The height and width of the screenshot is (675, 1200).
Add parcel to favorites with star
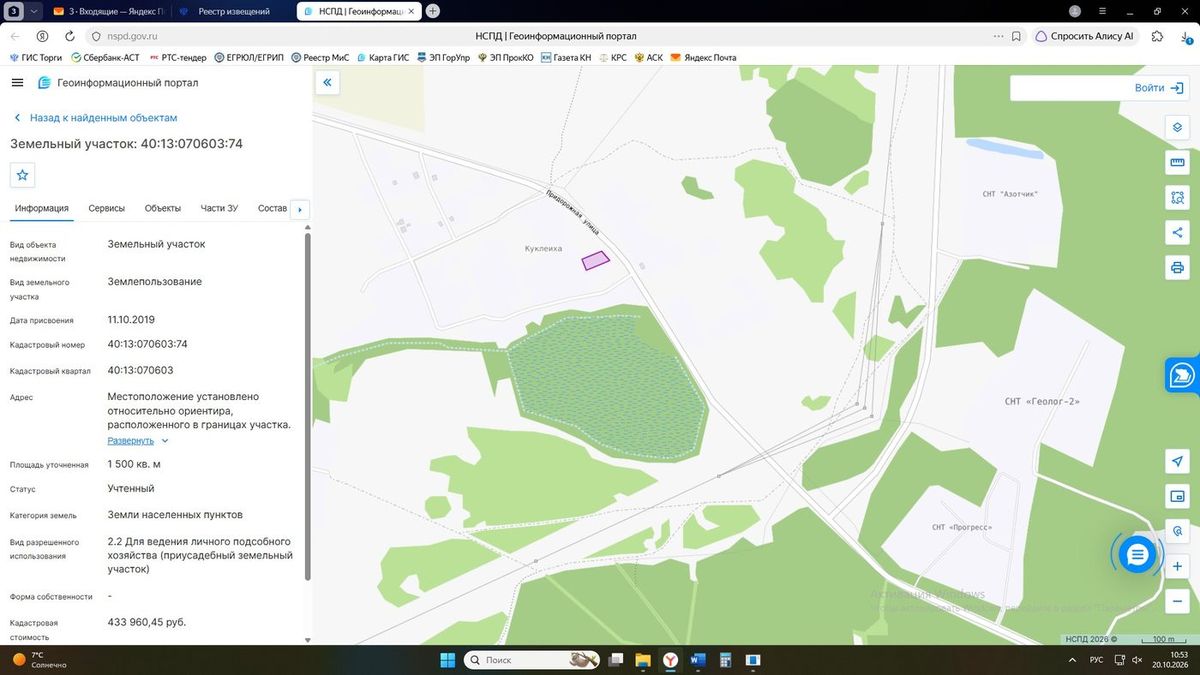point(23,175)
